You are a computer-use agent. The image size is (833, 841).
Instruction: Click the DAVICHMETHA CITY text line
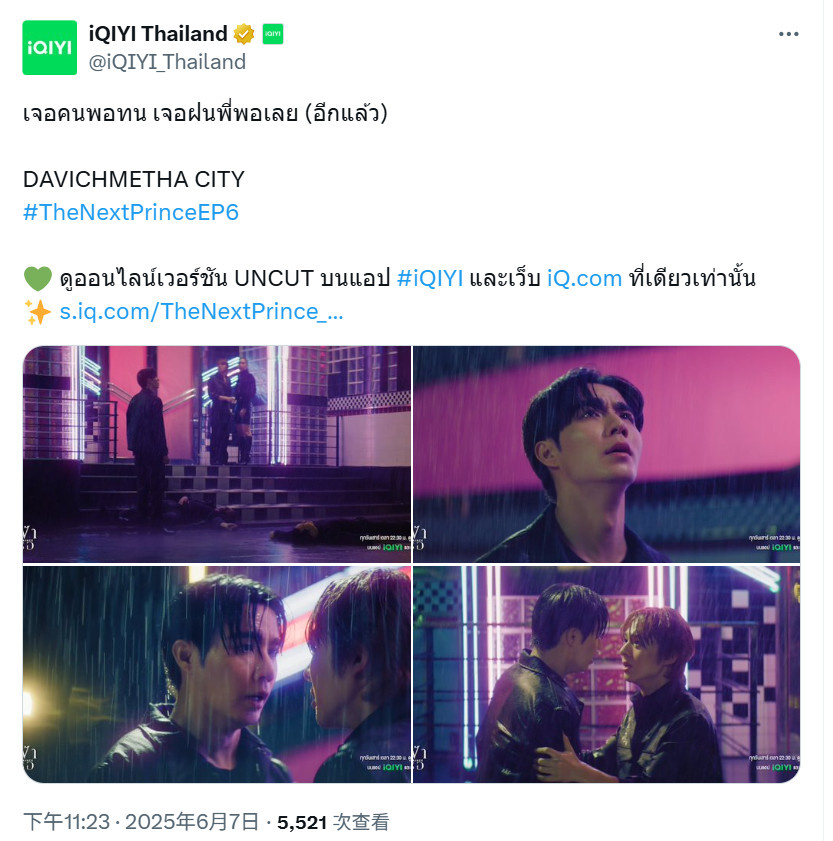[134, 180]
